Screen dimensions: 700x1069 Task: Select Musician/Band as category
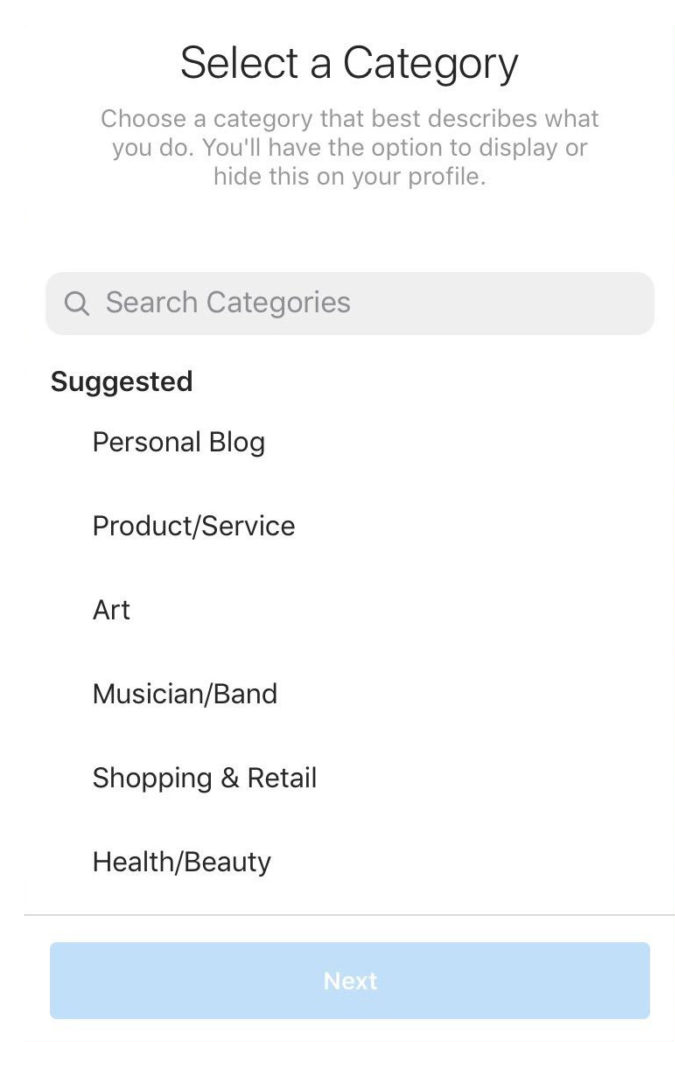(185, 694)
